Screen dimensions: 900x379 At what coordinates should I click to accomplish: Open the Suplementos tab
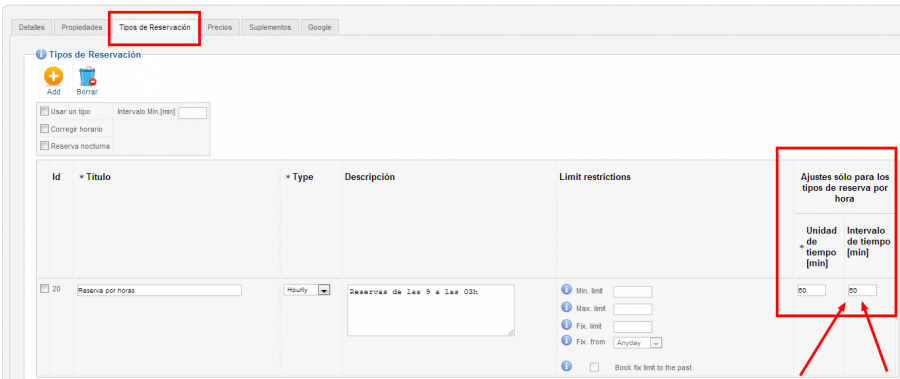tap(270, 27)
